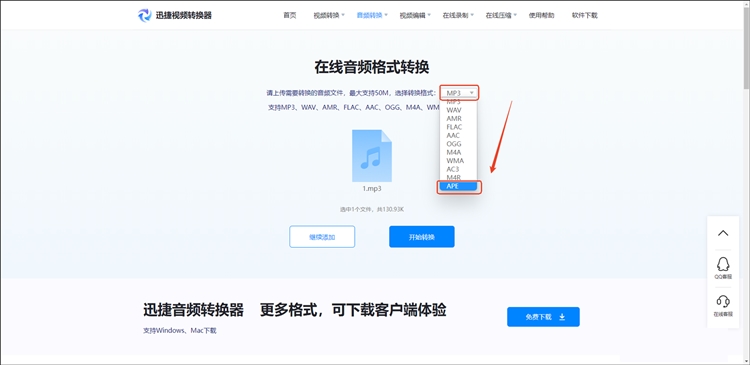The image size is (750, 365).
Task: Choose WAV in format list
Action: click(x=454, y=110)
